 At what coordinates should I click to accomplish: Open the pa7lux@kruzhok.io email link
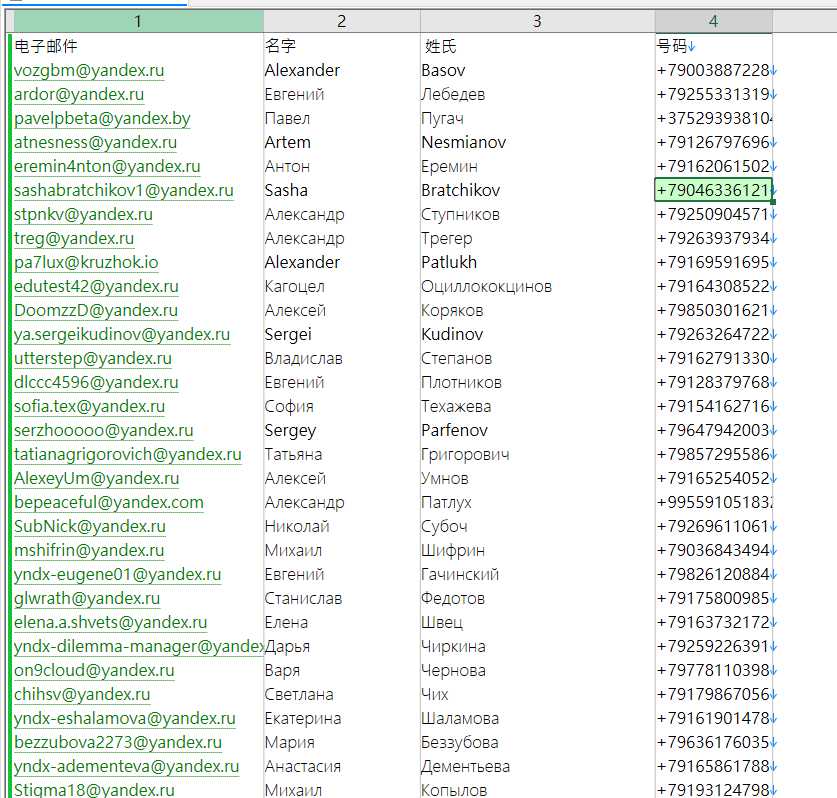tap(86, 263)
